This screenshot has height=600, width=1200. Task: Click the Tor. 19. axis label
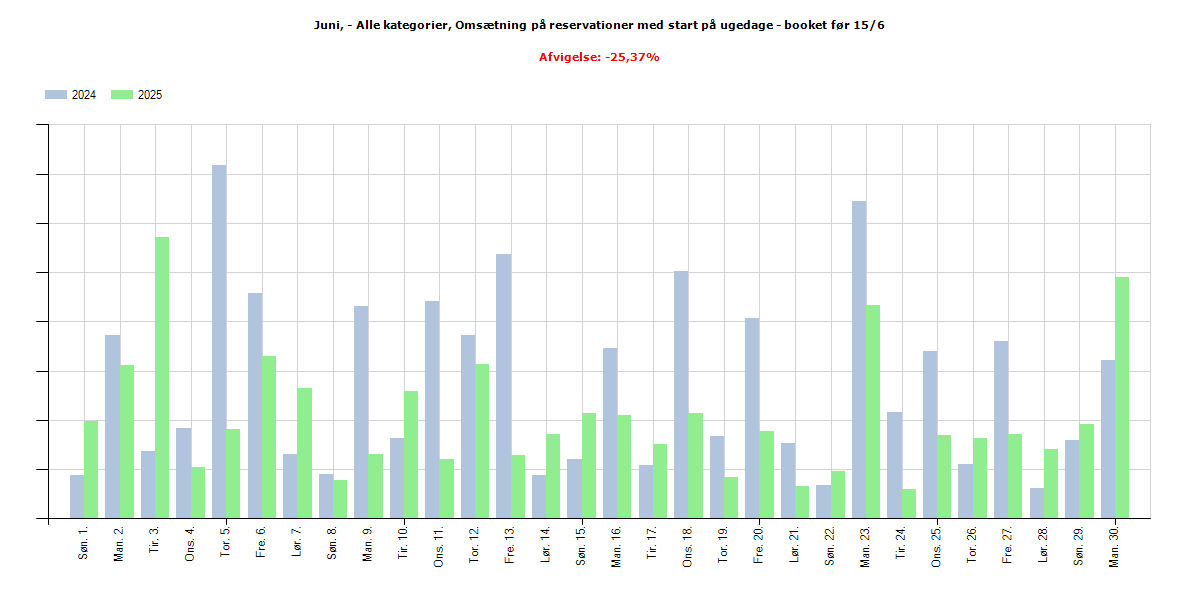(723, 543)
